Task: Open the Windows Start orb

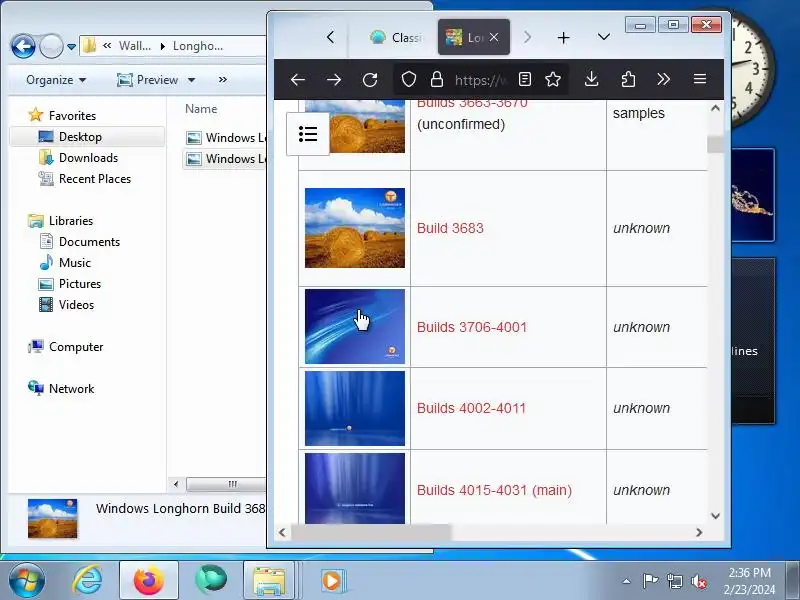Action: coord(27,580)
